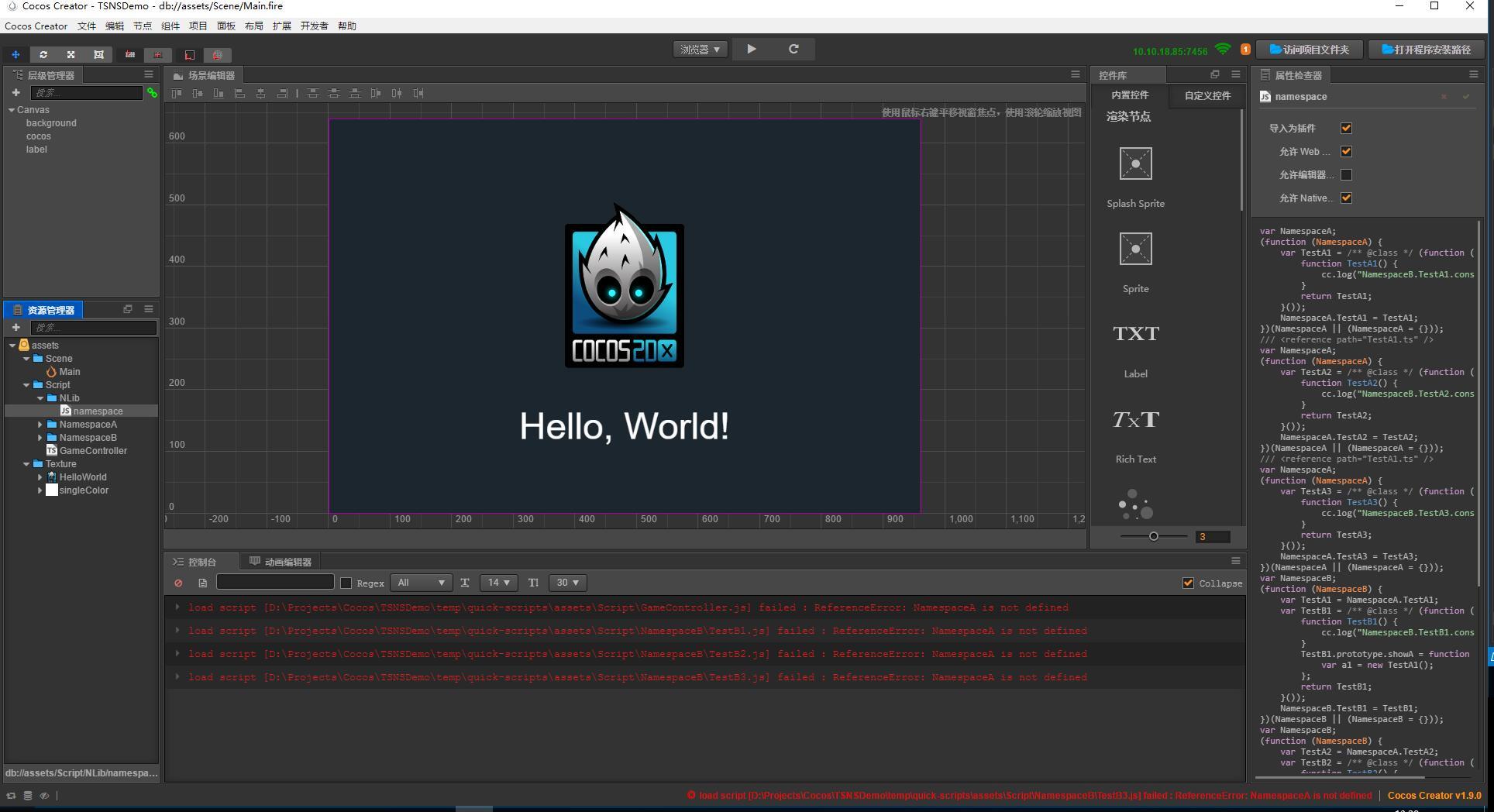1494x812 pixels.
Task: Expand the HelloWorld texture asset
Action: point(40,477)
